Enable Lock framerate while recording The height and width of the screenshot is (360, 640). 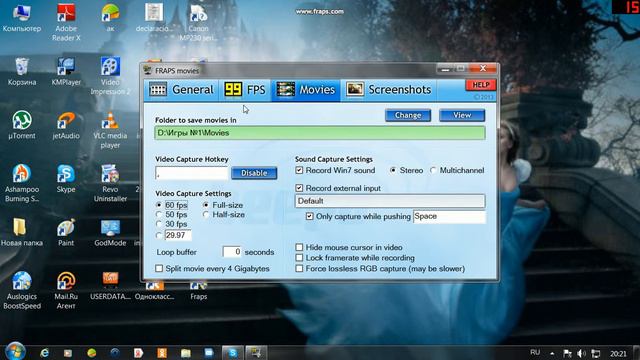(x=299, y=258)
